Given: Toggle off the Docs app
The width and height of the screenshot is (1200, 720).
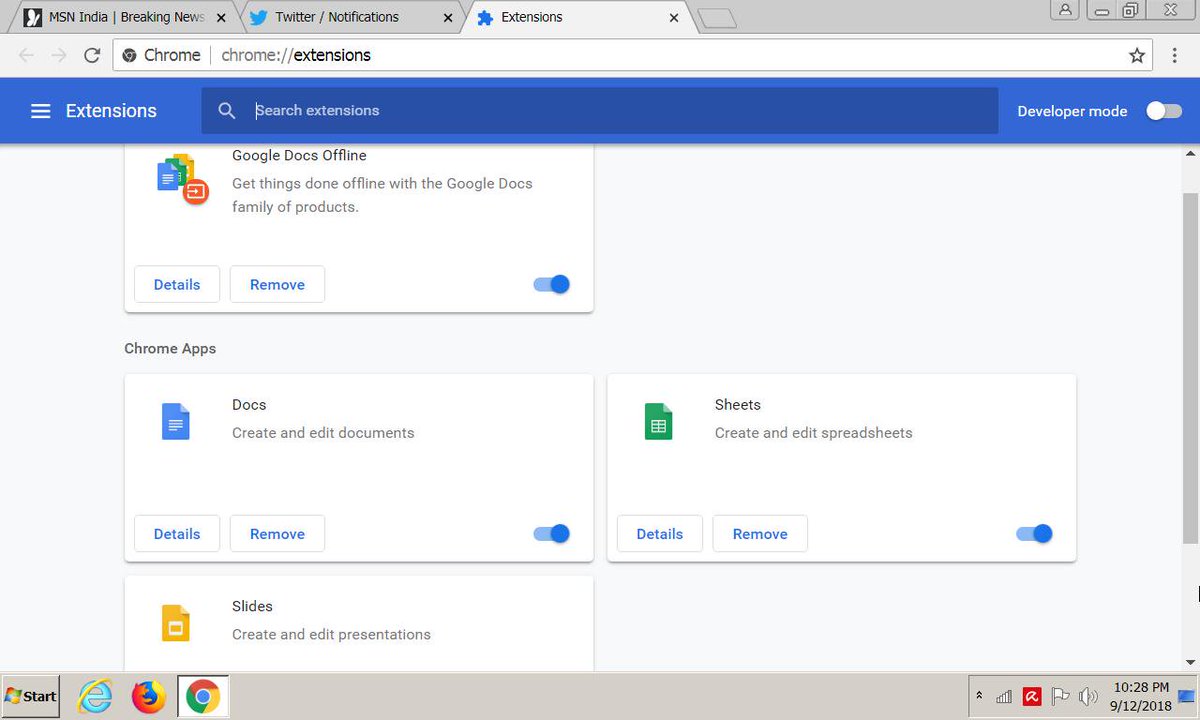Looking at the screenshot, I should [x=552, y=534].
